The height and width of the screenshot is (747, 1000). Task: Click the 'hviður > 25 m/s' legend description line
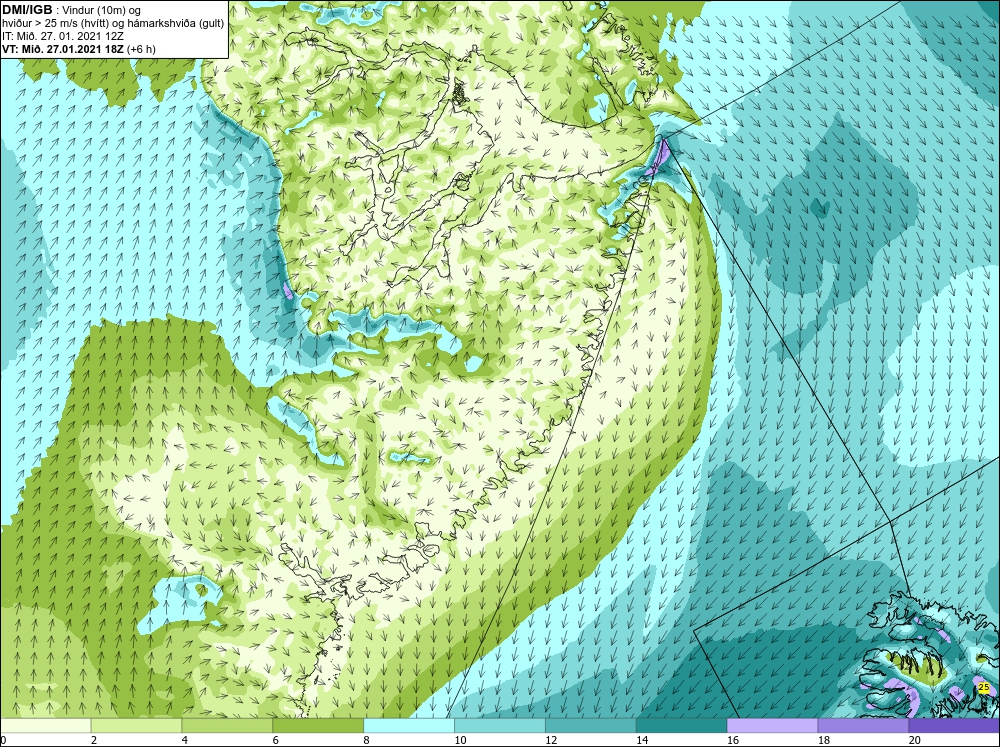tap(113, 23)
